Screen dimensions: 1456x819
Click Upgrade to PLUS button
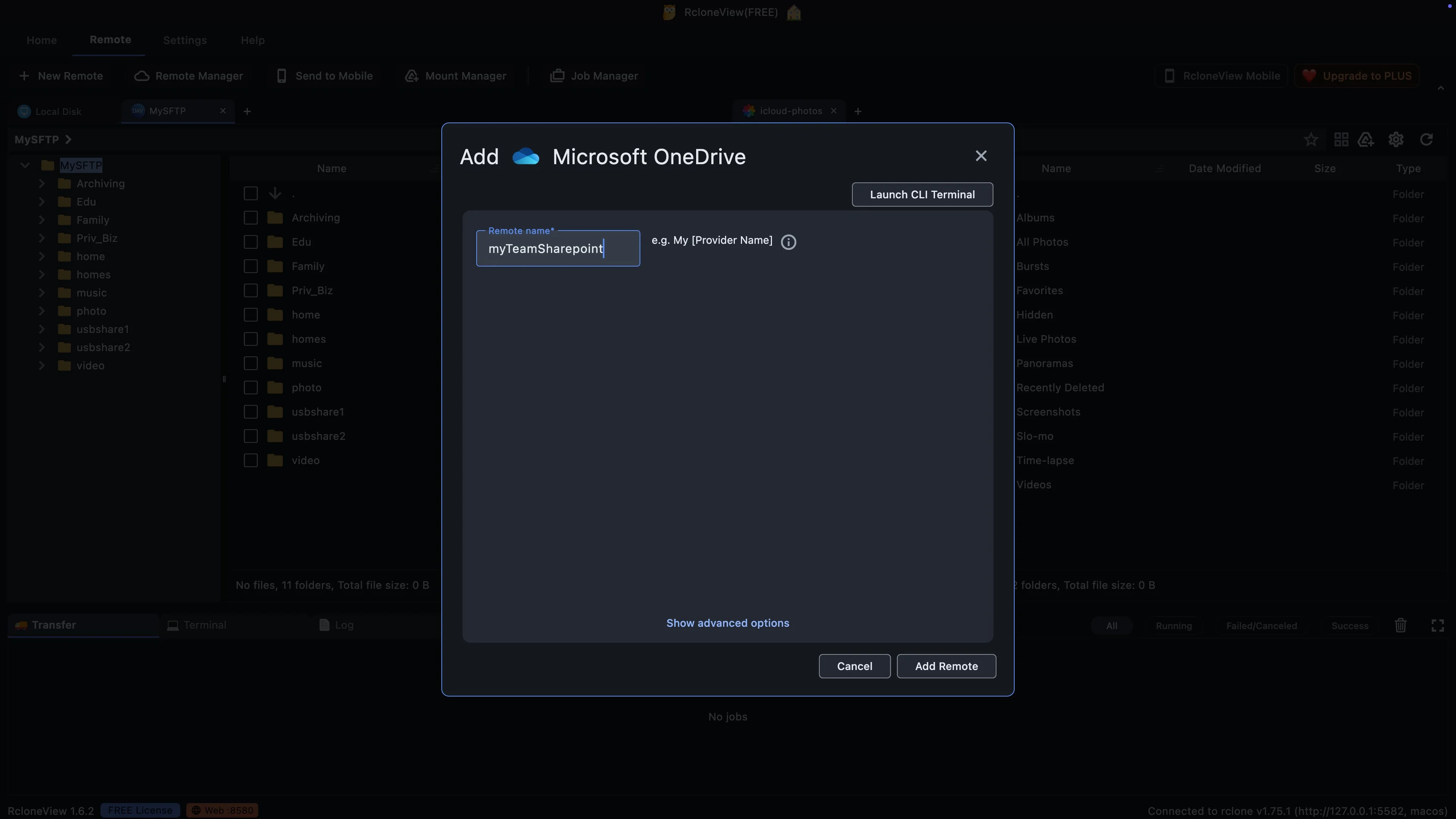[1357, 76]
